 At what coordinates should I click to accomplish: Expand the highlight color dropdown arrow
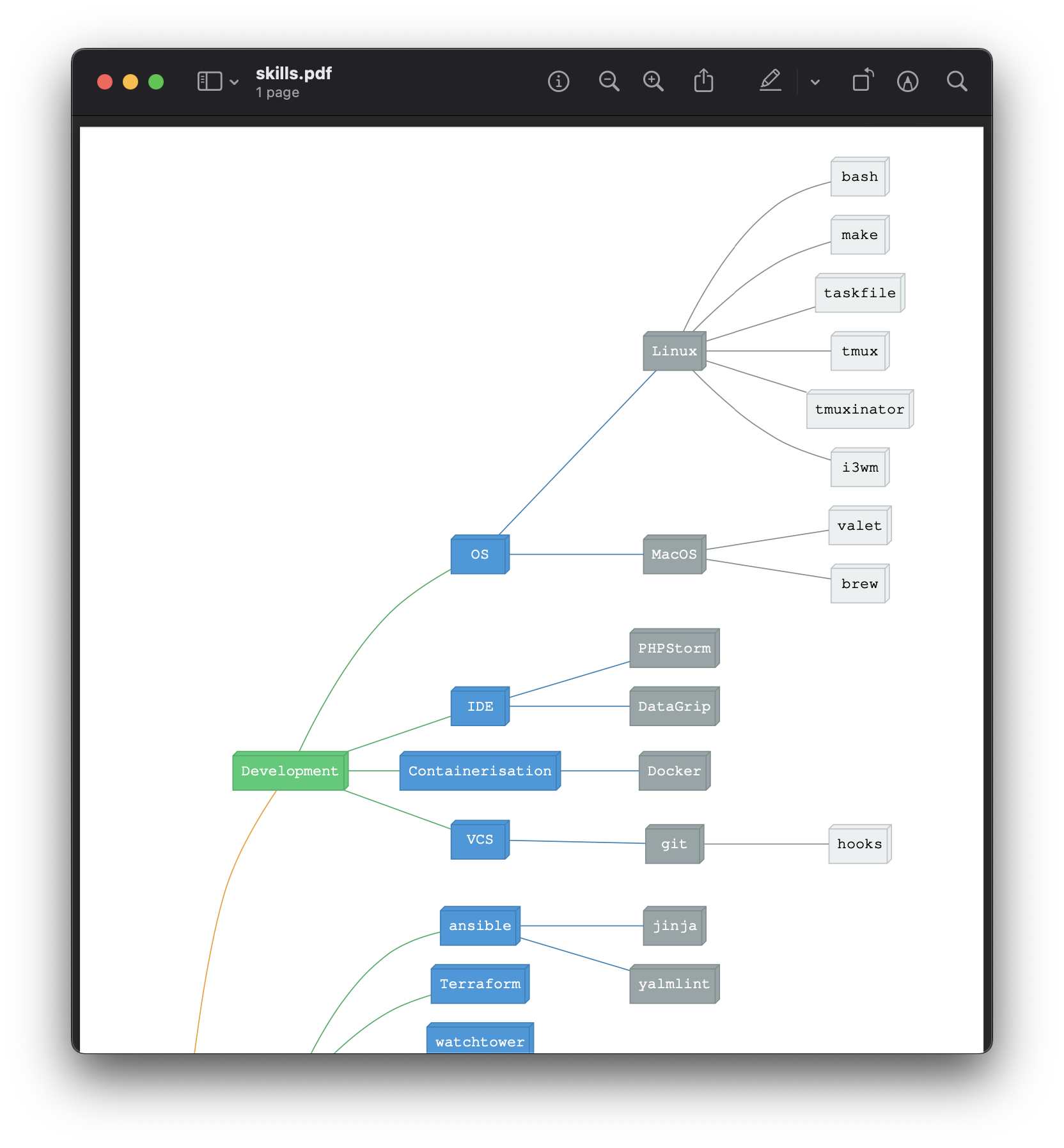tap(815, 82)
